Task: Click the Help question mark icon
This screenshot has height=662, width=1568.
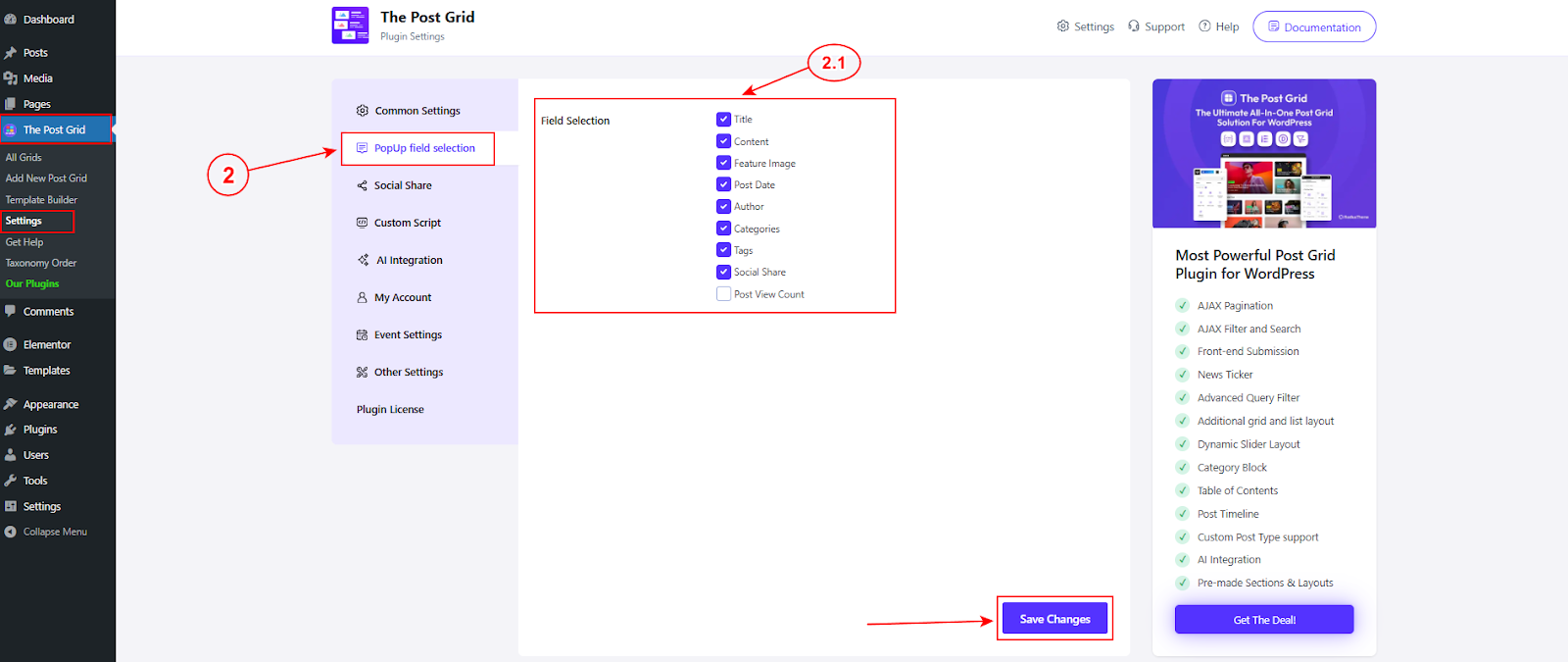Action: pos(1205,26)
